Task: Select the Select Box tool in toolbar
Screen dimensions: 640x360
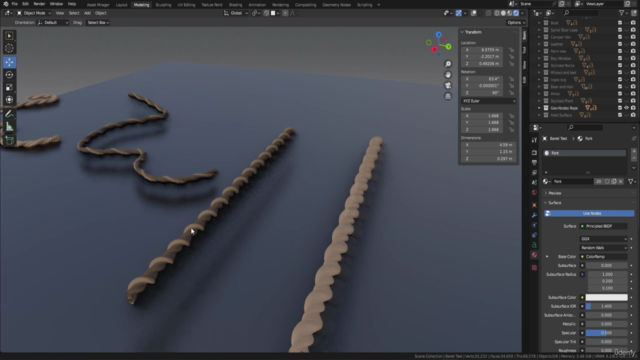Action: pos(9,36)
